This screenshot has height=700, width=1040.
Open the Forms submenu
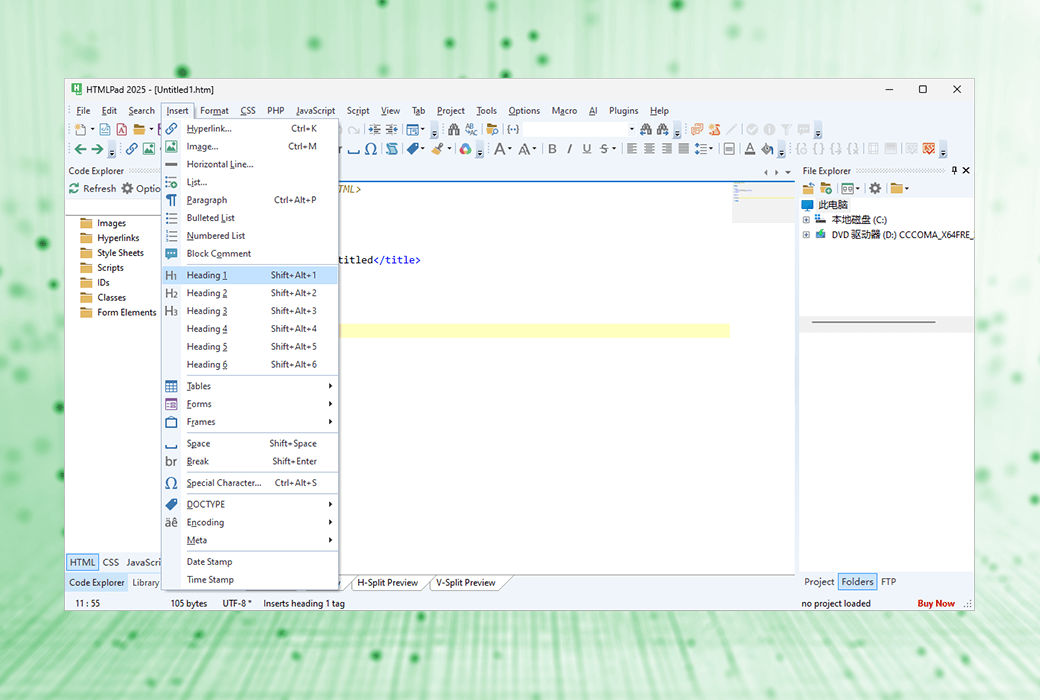(250, 404)
